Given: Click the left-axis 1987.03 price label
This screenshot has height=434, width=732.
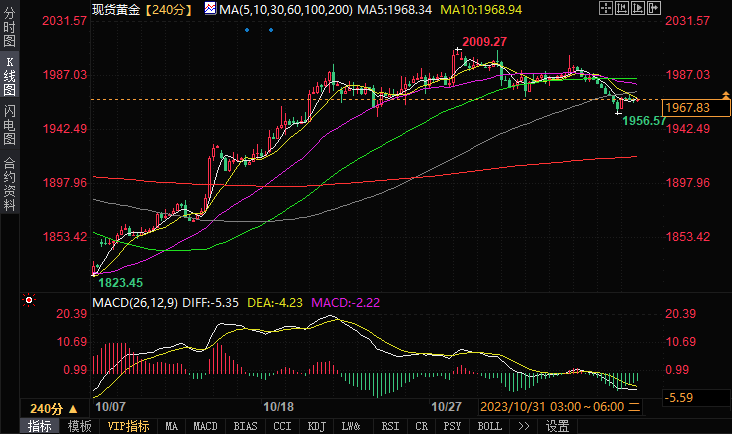Looking at the screenshot, I should pyautogui.click(x=65, y=75).
